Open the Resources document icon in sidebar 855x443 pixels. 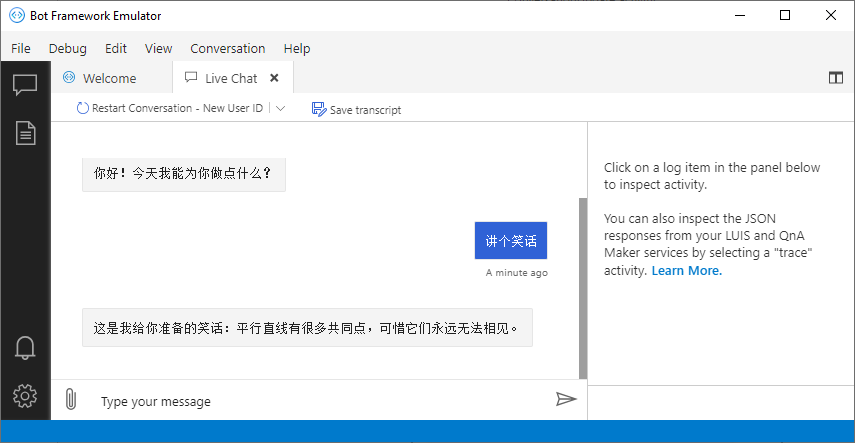pyautogui.click(x=25, y=132)
